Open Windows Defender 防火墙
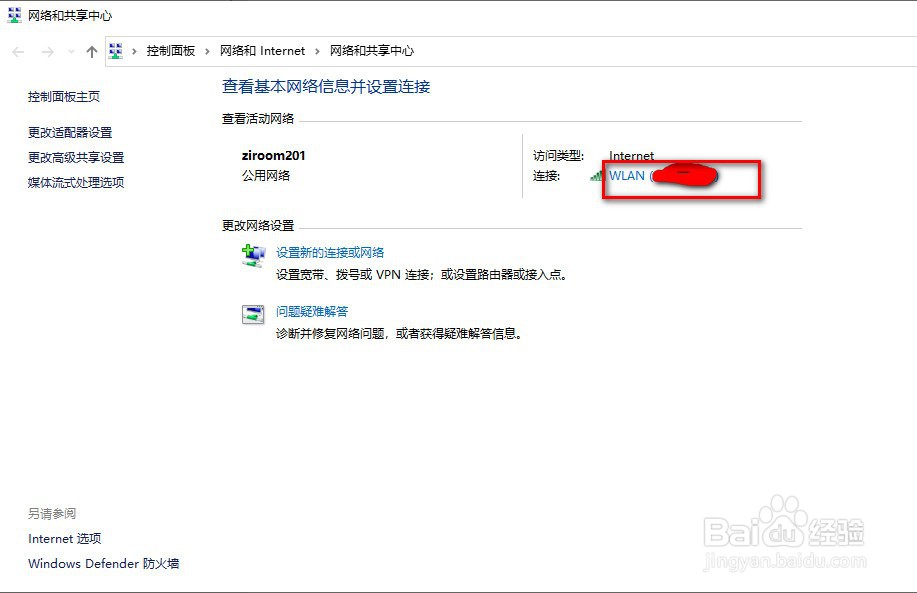The width and height of the screenshot is (917, 593). (x=103, y=564)
